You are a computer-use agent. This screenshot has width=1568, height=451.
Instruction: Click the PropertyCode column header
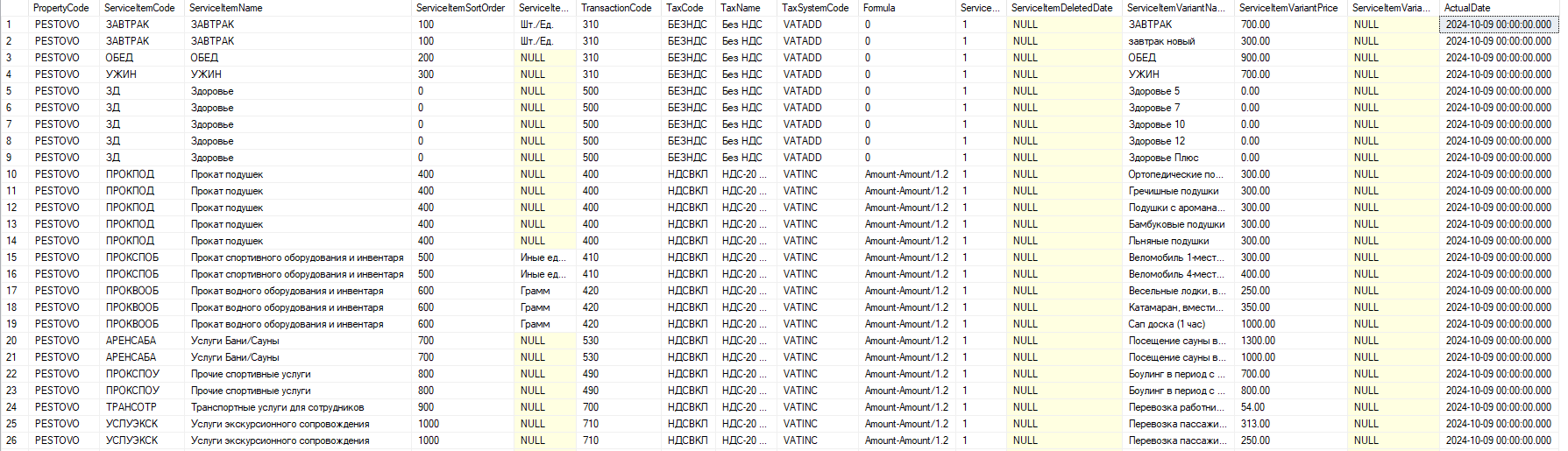click(x=60, y=8)
